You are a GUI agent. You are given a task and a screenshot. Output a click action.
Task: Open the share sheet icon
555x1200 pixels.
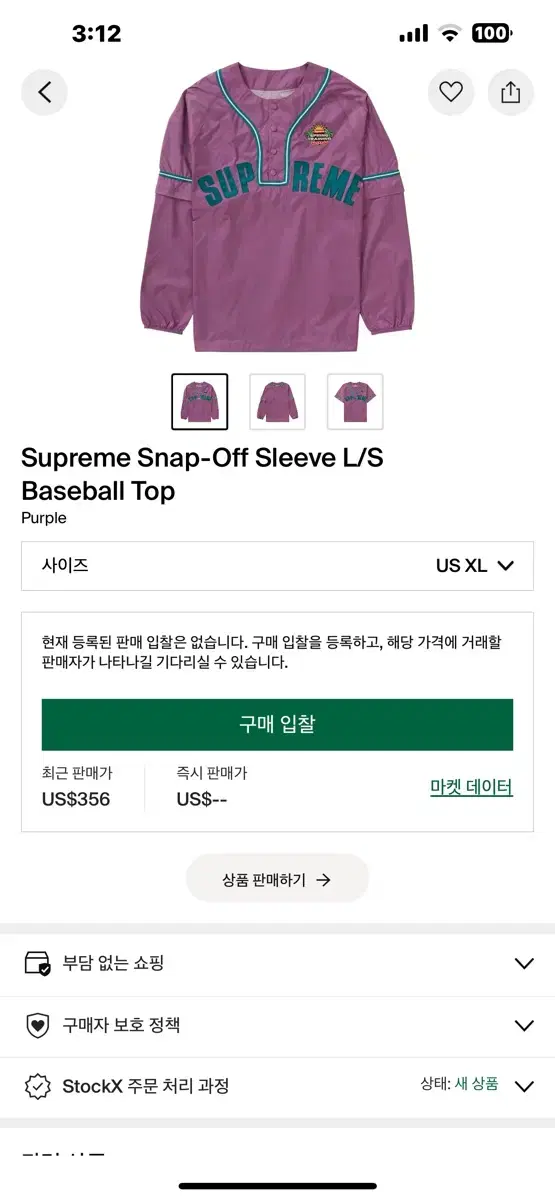click(x=511, y=92)
